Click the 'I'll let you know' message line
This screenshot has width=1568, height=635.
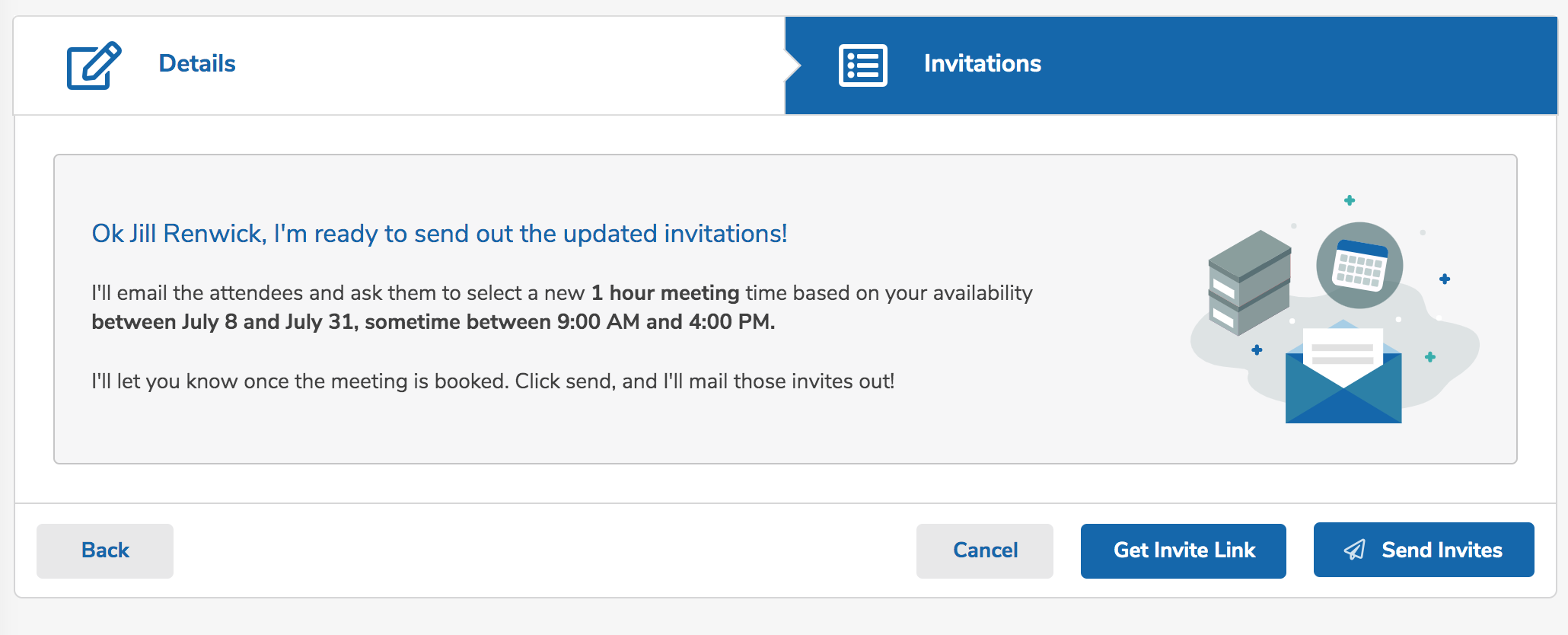(x=492, y=381)
